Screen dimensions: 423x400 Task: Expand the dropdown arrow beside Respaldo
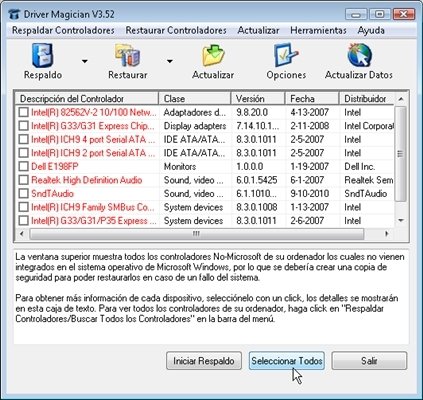[85, 61]
